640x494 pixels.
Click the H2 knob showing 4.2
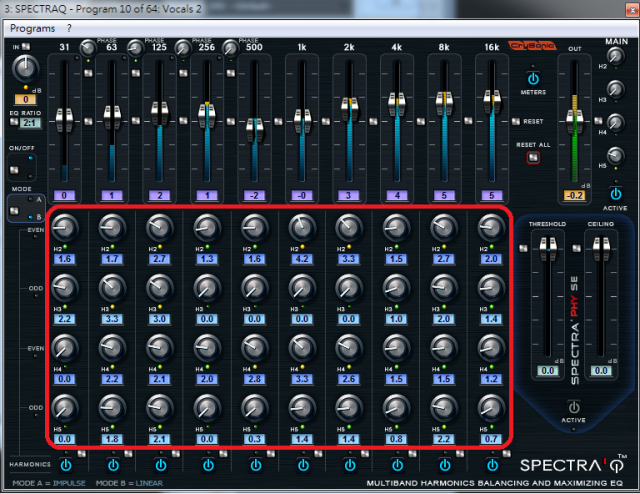click(302, 228)
